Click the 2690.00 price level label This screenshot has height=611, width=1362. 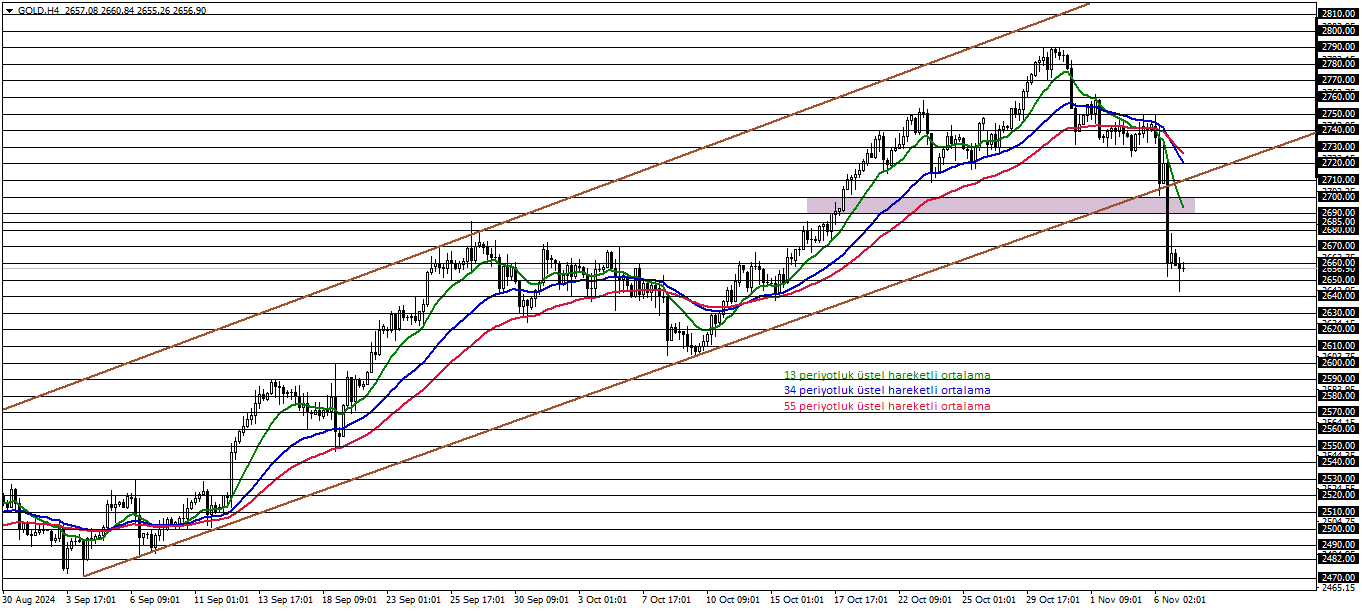point(1338,213)
